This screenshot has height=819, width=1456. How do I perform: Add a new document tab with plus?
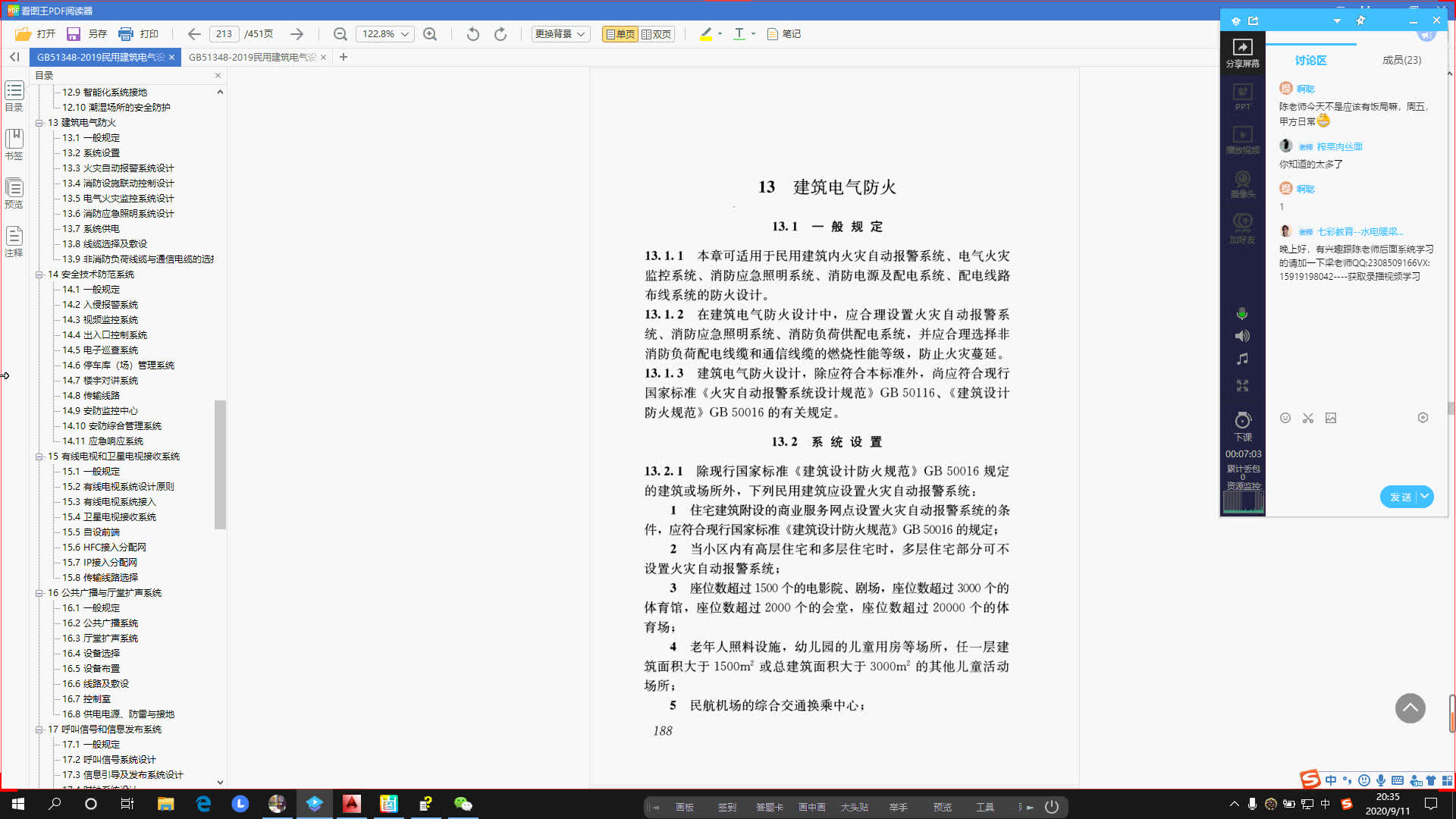(x=344, y=57)
